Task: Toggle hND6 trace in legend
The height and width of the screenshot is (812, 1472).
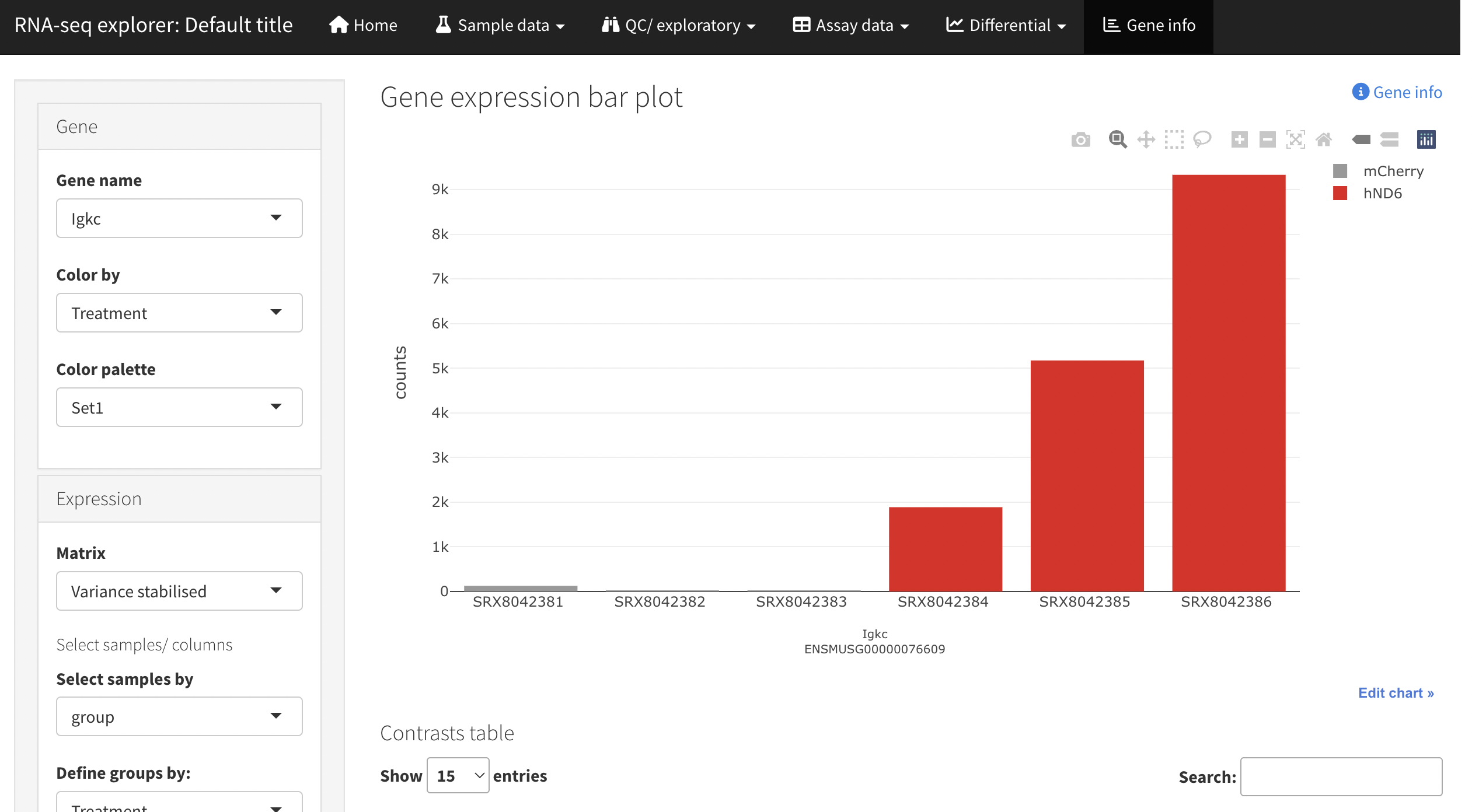Action: tap(1382, 194)
